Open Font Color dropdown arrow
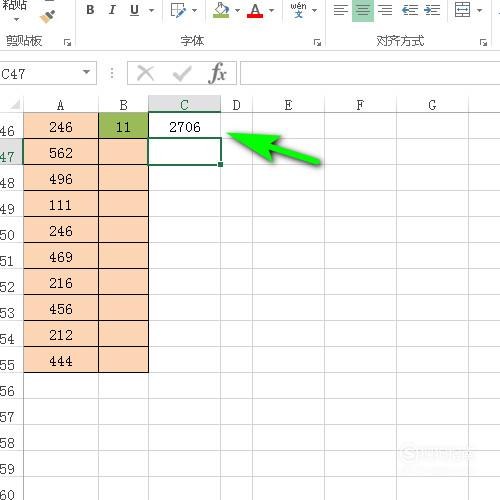The width and height of the screenshot is (500, 500). click(272, 10)
